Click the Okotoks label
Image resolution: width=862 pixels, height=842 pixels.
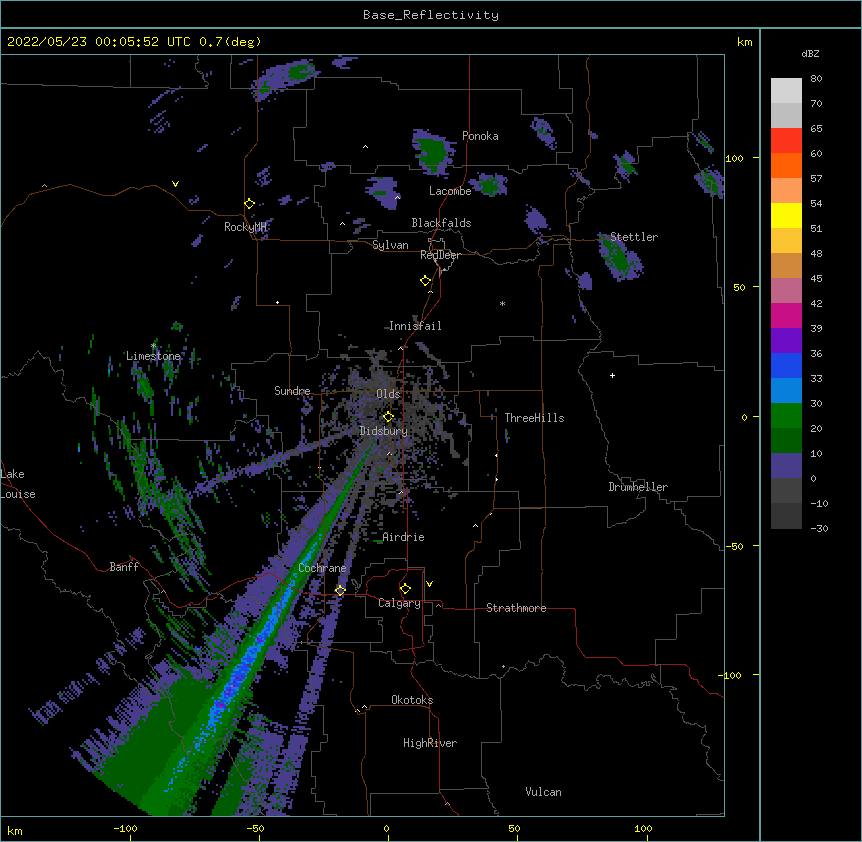[412, 700]
